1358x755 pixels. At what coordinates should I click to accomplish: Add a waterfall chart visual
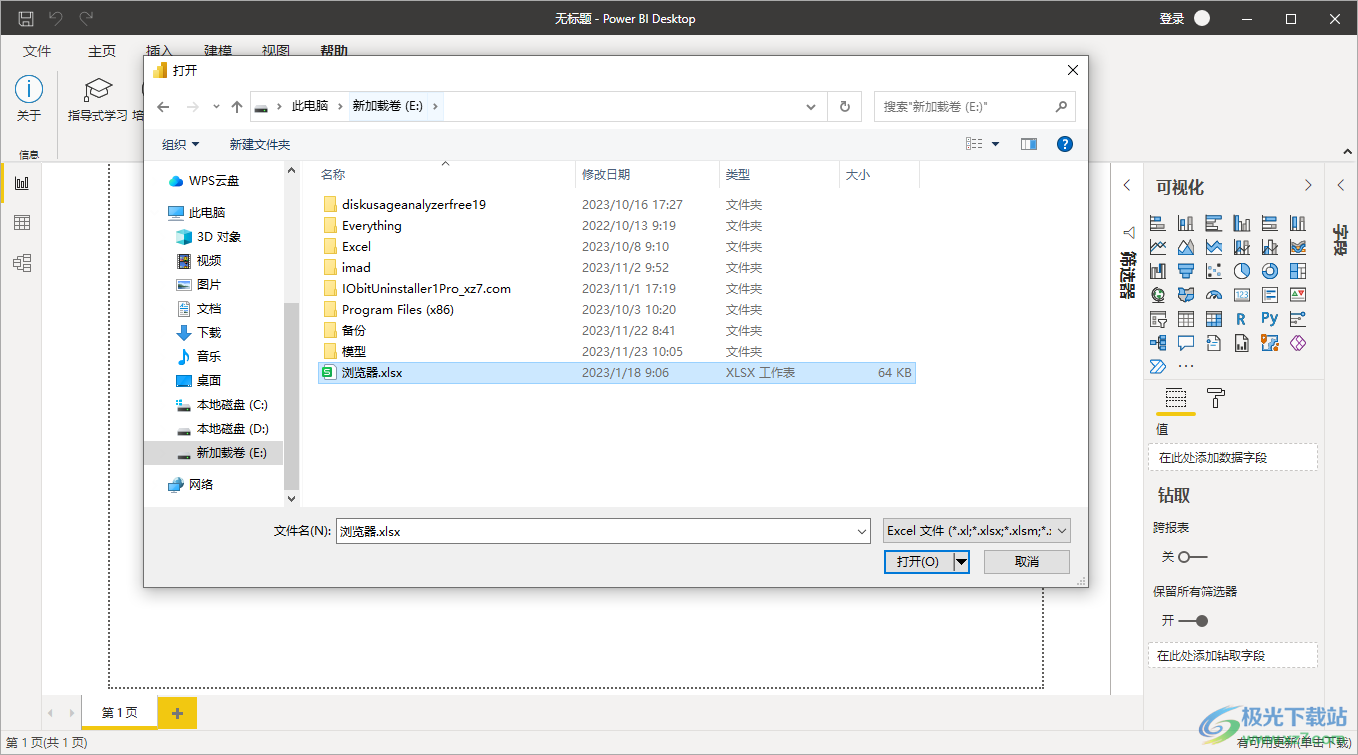(1158, 271)
